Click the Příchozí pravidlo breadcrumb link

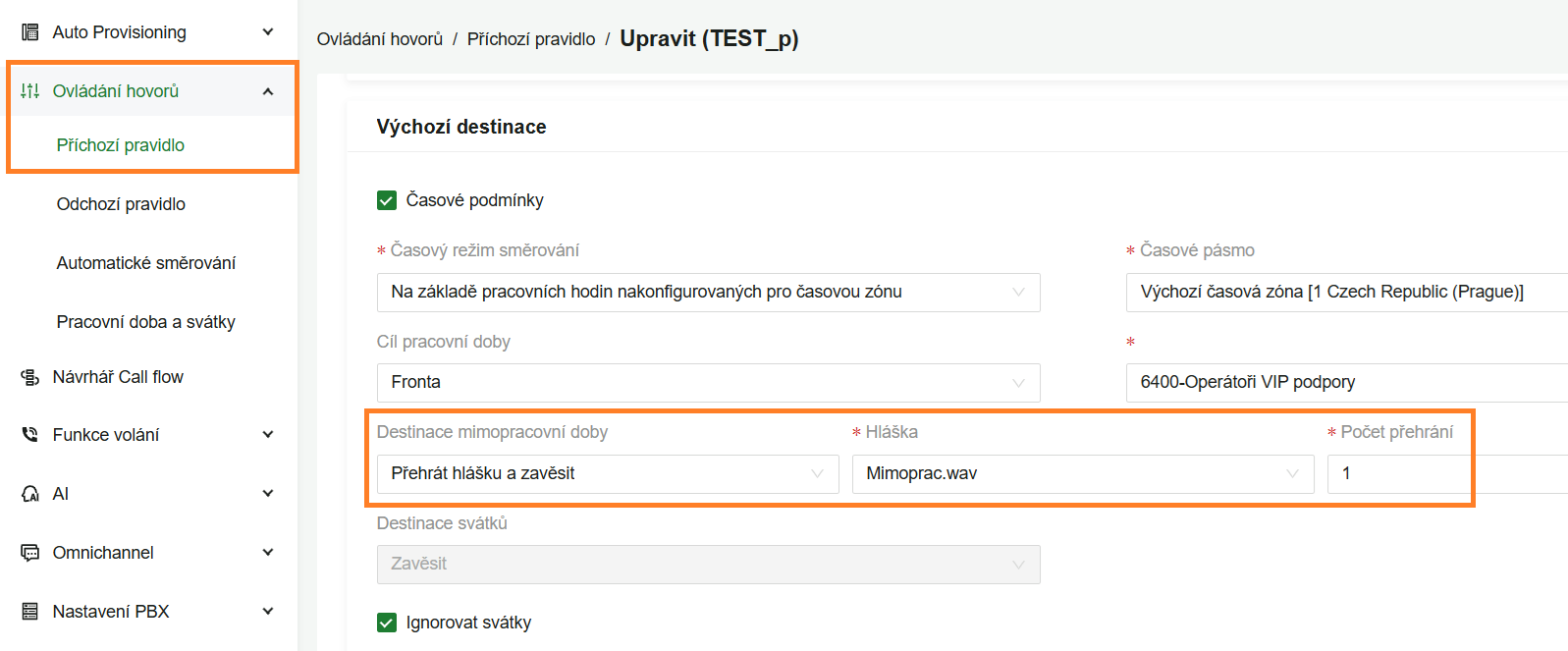point(531,39)
